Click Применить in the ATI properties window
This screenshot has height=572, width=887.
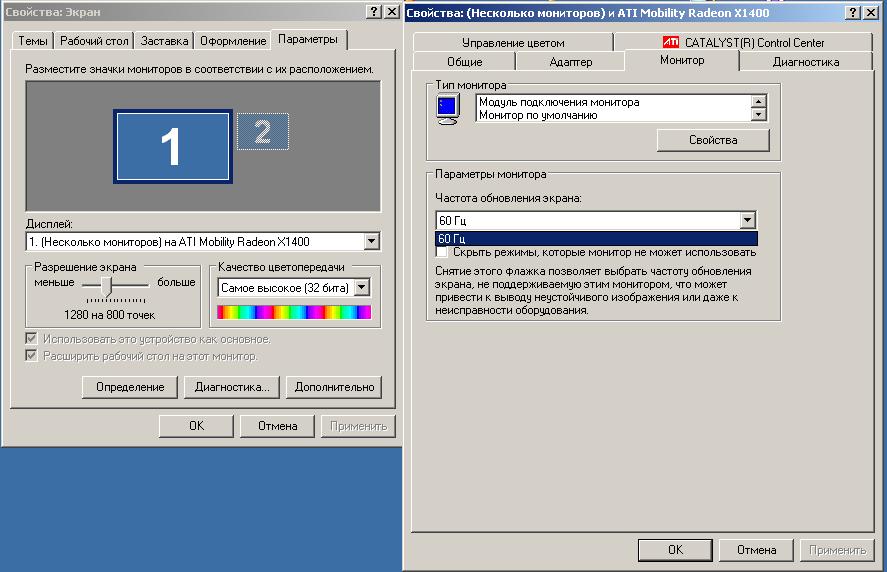pos(837,549)
